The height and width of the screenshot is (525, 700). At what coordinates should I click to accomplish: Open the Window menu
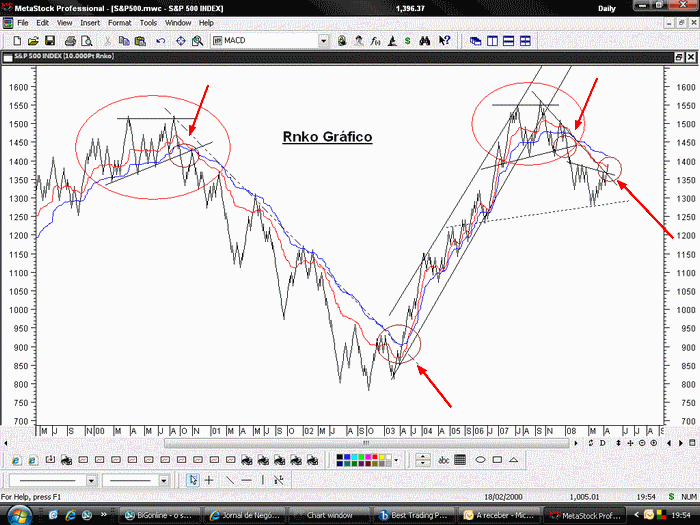178,23
